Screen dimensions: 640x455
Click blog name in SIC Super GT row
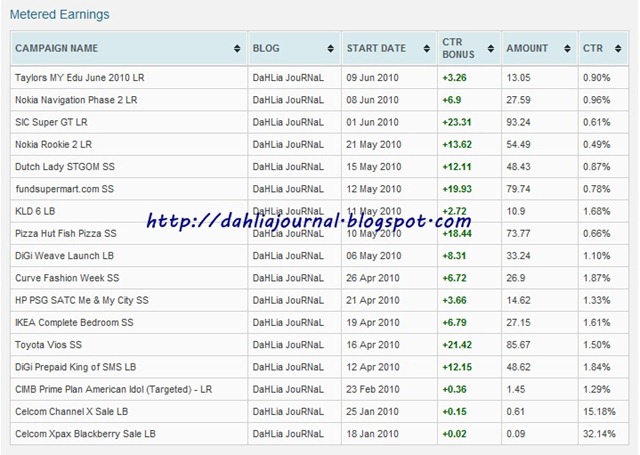[x=288, y=122]
